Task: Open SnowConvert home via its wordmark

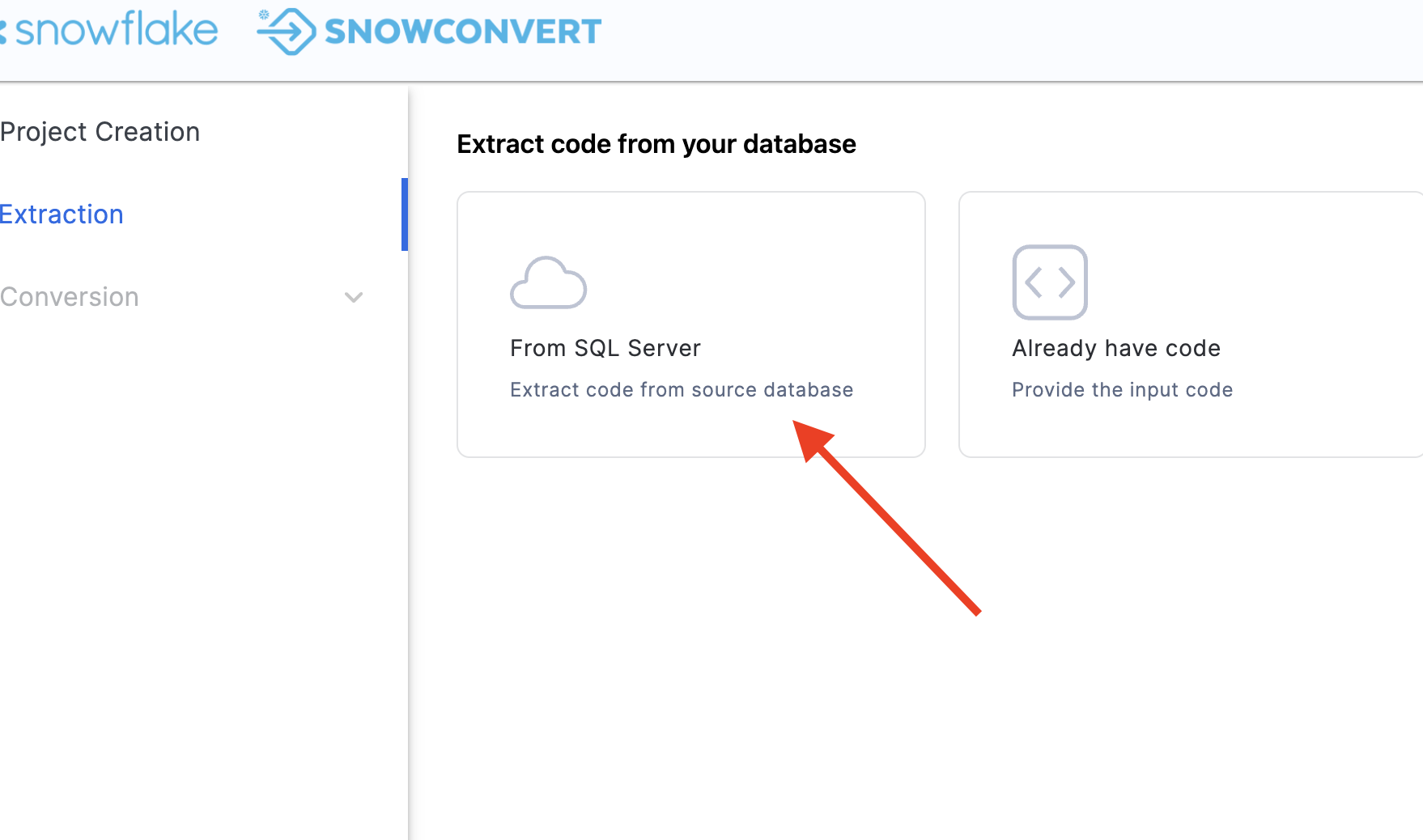Action: [461, 31]
